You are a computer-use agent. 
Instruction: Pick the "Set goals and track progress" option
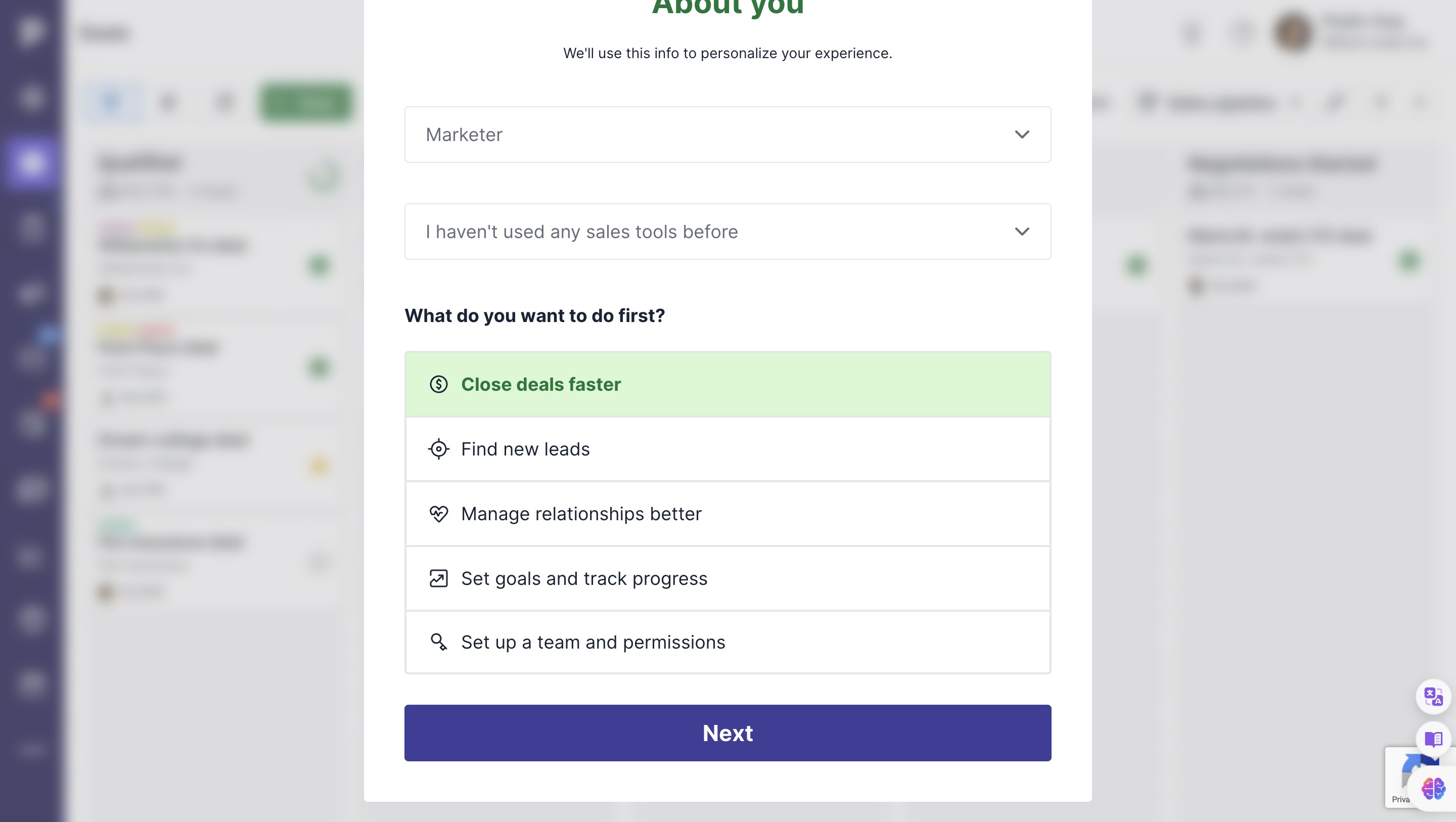[727, 579]
